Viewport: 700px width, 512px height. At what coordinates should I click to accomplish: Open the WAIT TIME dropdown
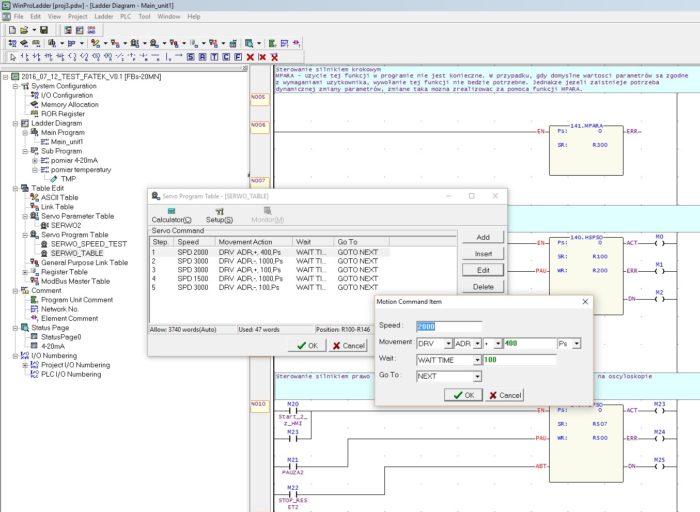[477, 360]
